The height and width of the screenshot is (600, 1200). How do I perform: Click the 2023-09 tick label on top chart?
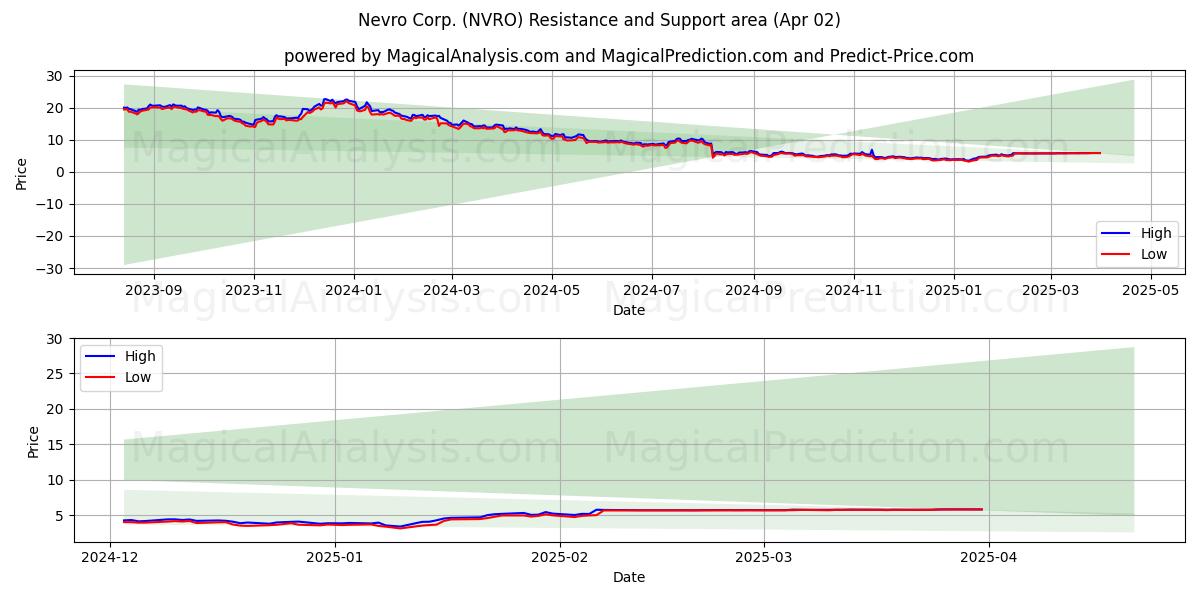154,291
